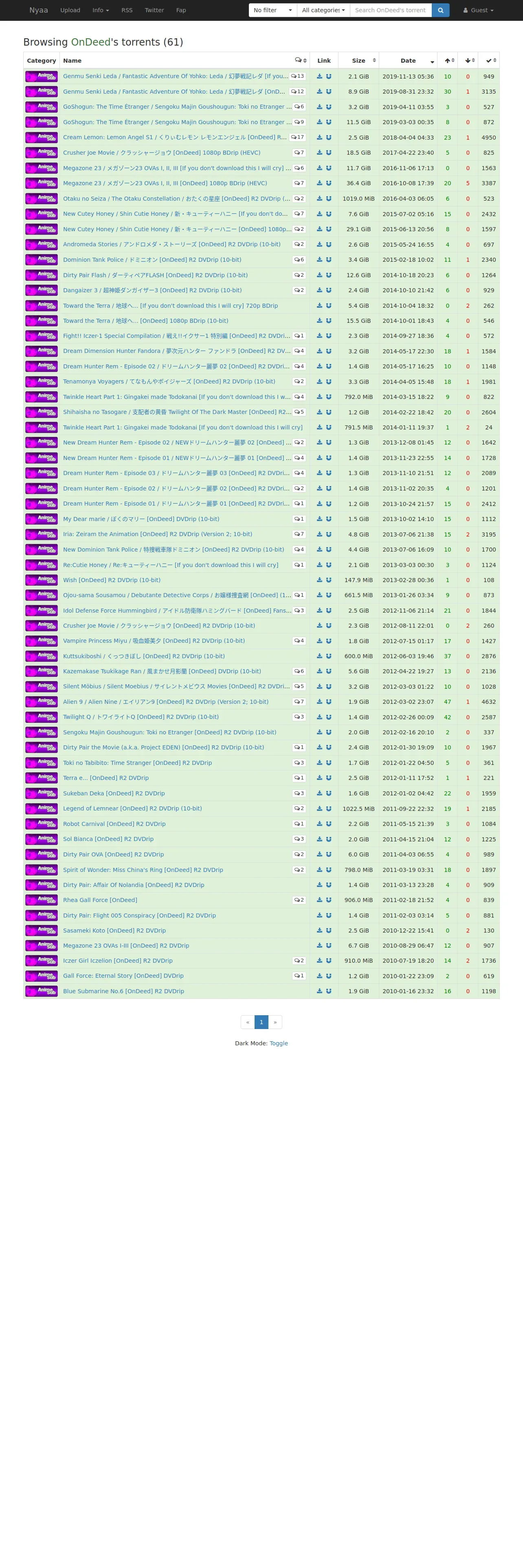
Task: Open the Guest user menu
Action: pyautogui.click(x=479, y=10)
